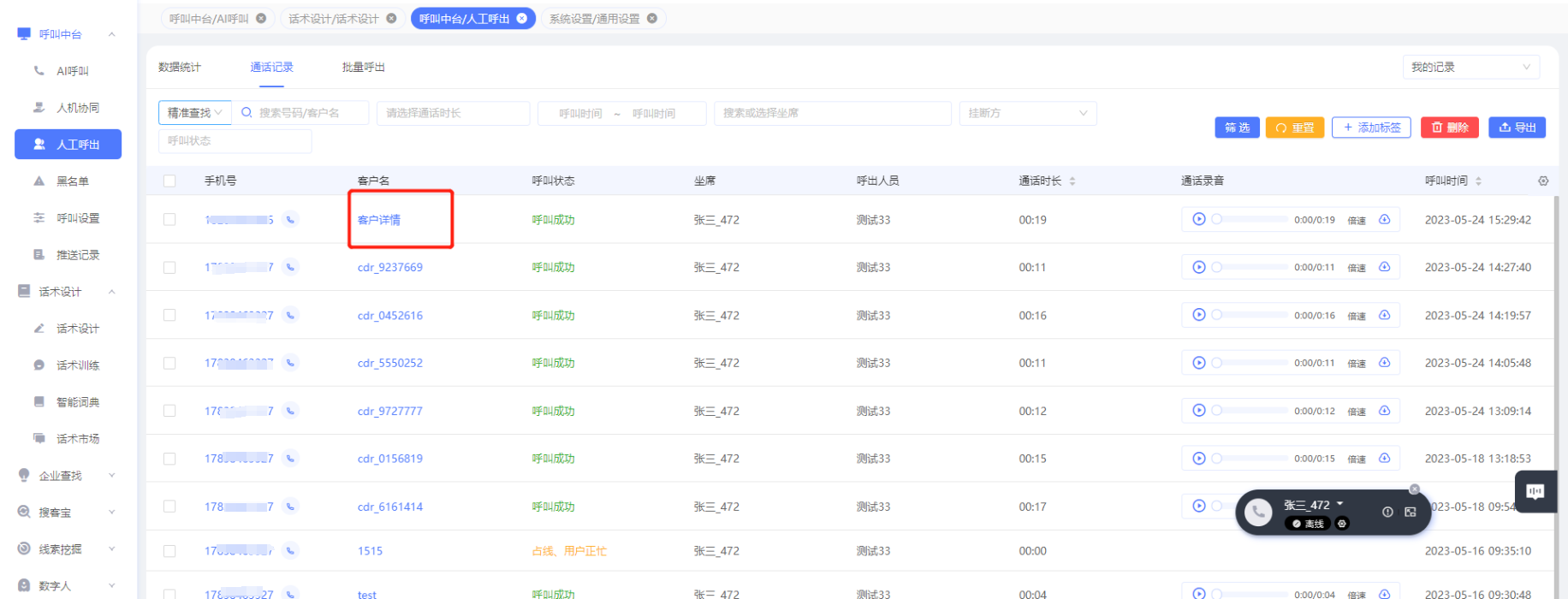
Task: Select all rows with the header checkbox
Action: [169, 181]
